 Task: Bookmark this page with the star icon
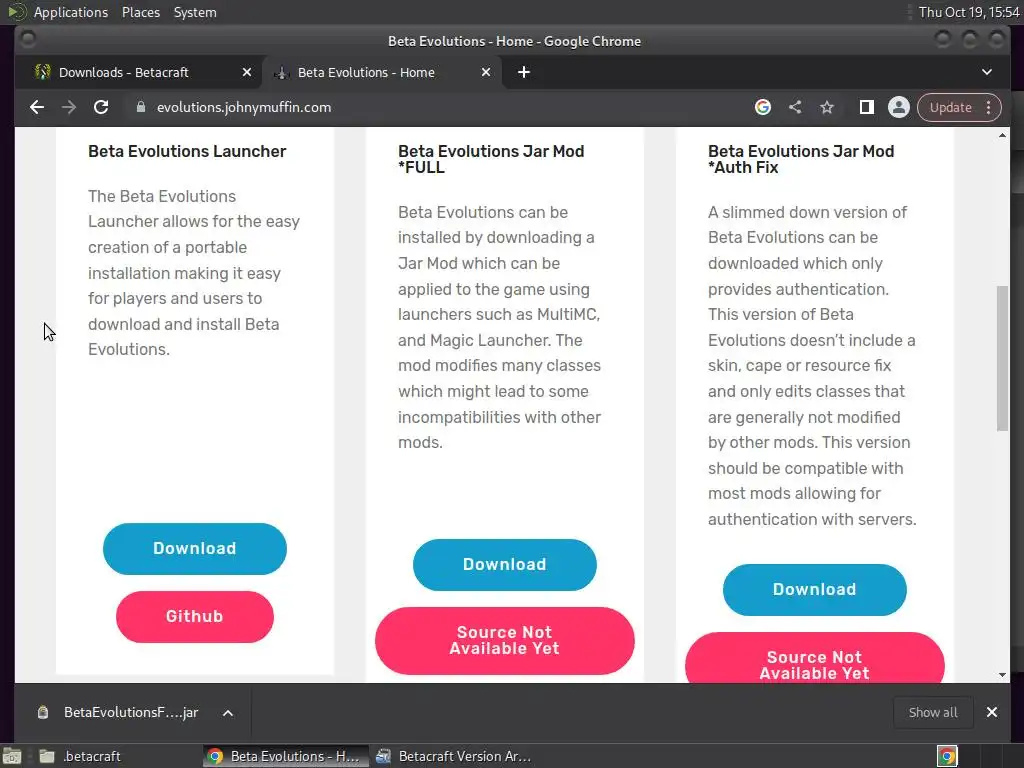pos(827,107)
